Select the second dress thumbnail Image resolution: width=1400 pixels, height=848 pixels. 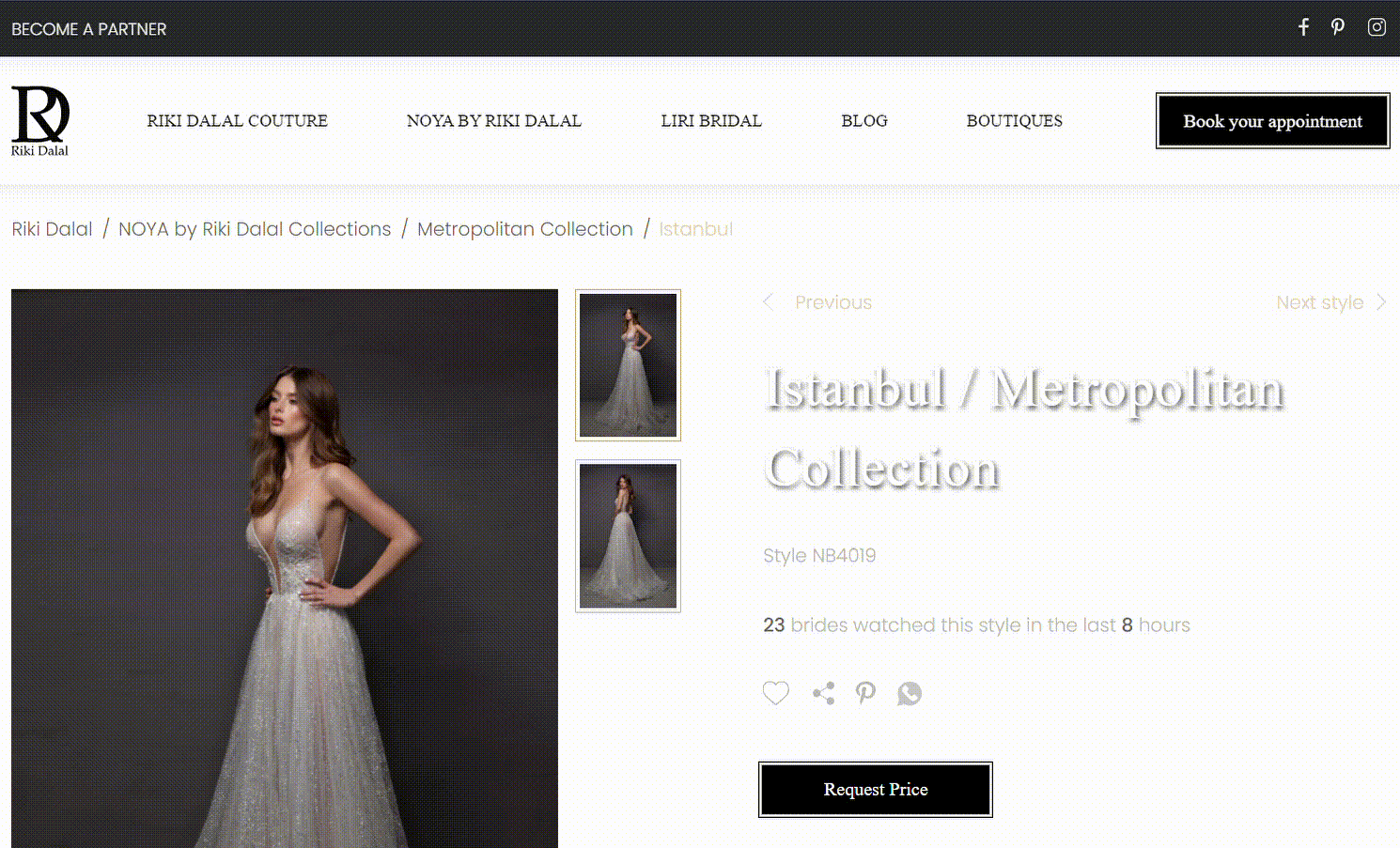point(628,536)
